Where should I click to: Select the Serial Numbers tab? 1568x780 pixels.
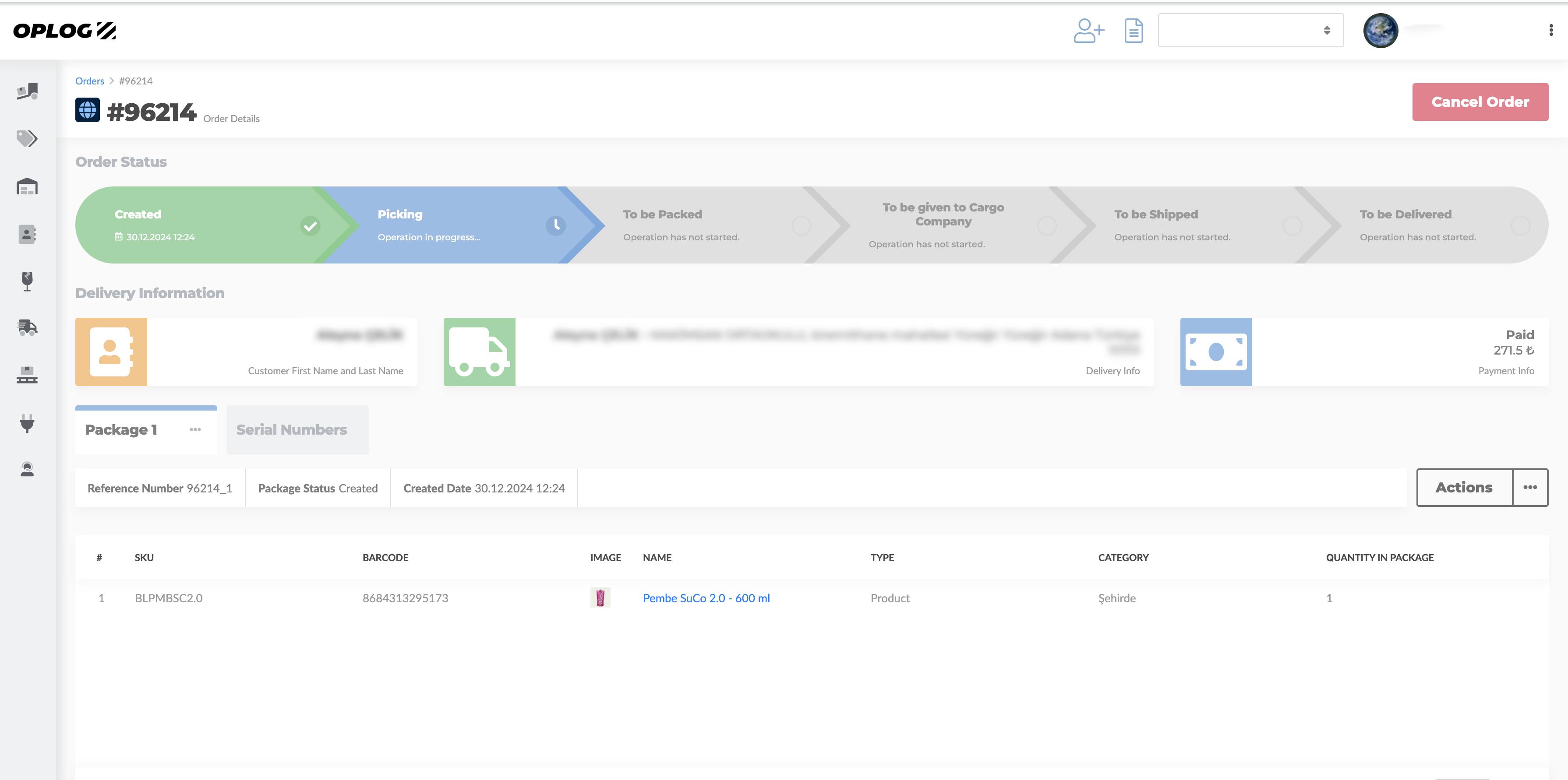[x=291, y=429]
